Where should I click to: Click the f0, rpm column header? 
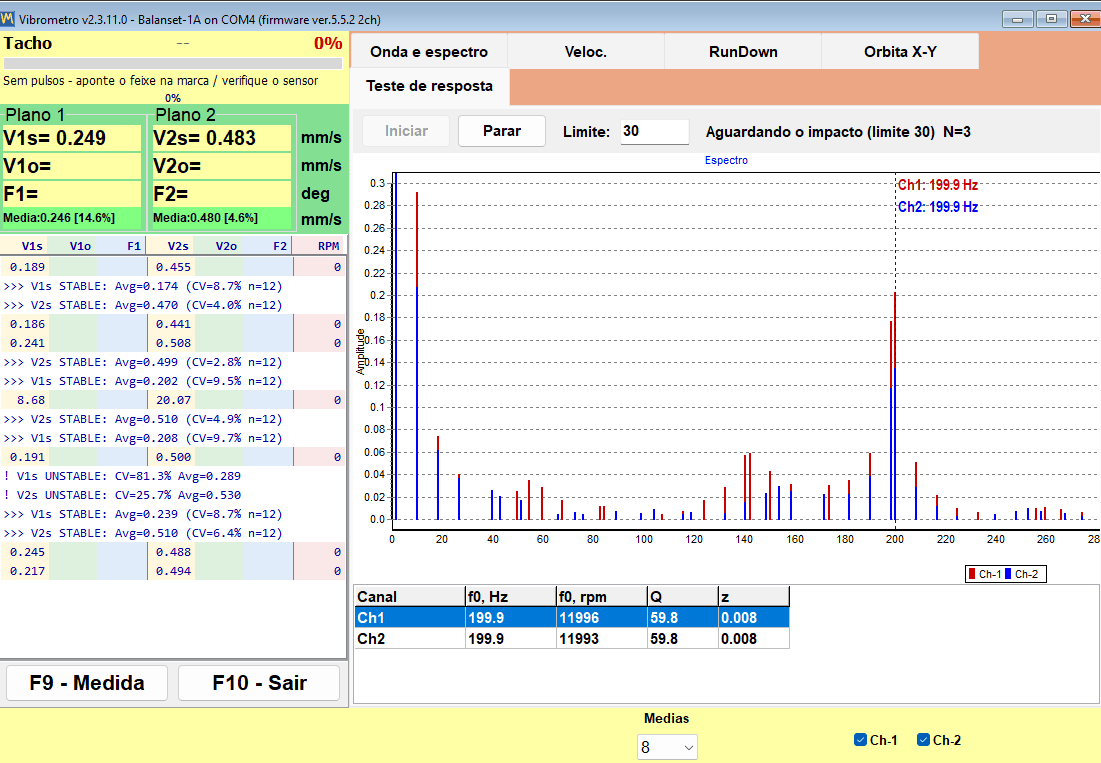602,597
